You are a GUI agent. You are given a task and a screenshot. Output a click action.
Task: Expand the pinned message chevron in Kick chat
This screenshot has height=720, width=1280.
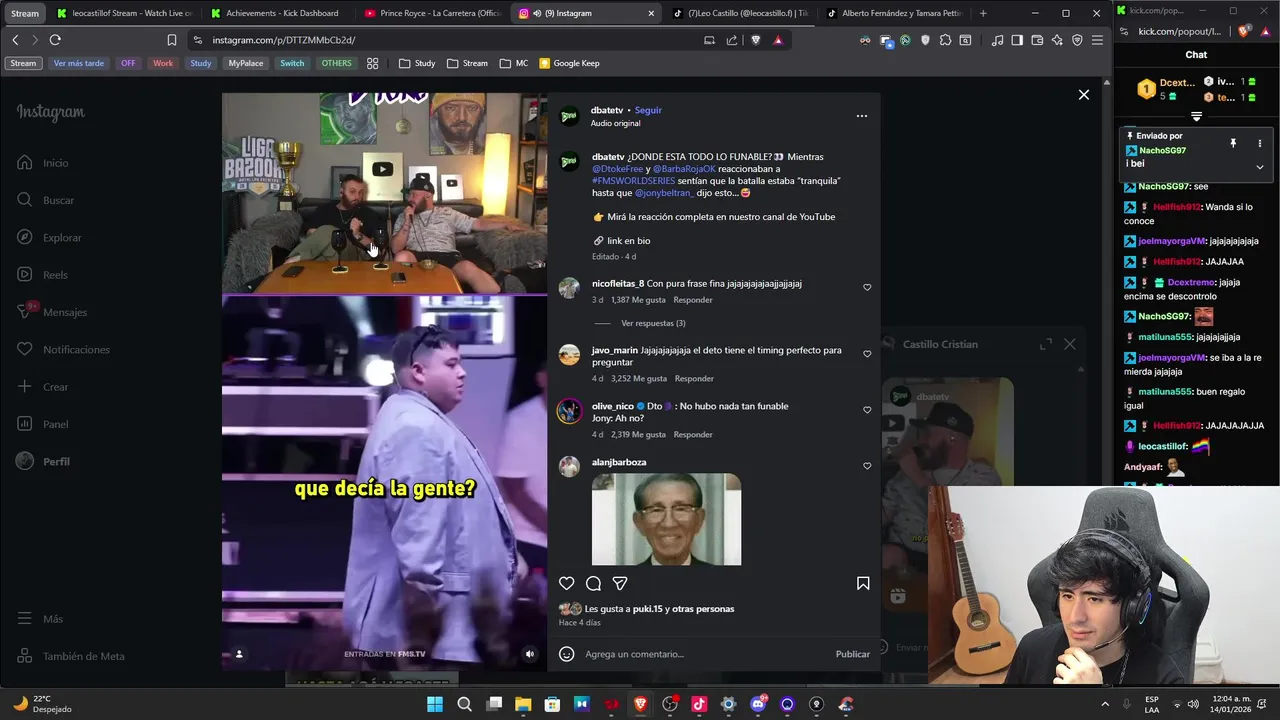coord(1259,167)
